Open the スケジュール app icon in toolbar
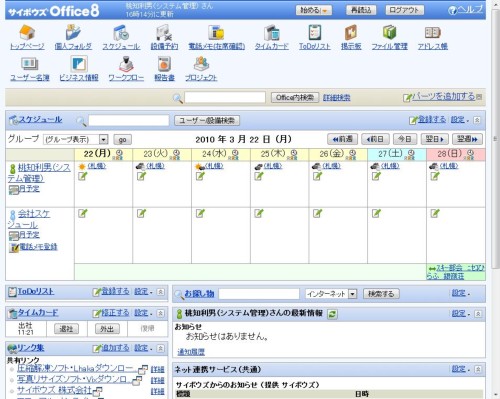500x399 pixels. pos(121,33)
